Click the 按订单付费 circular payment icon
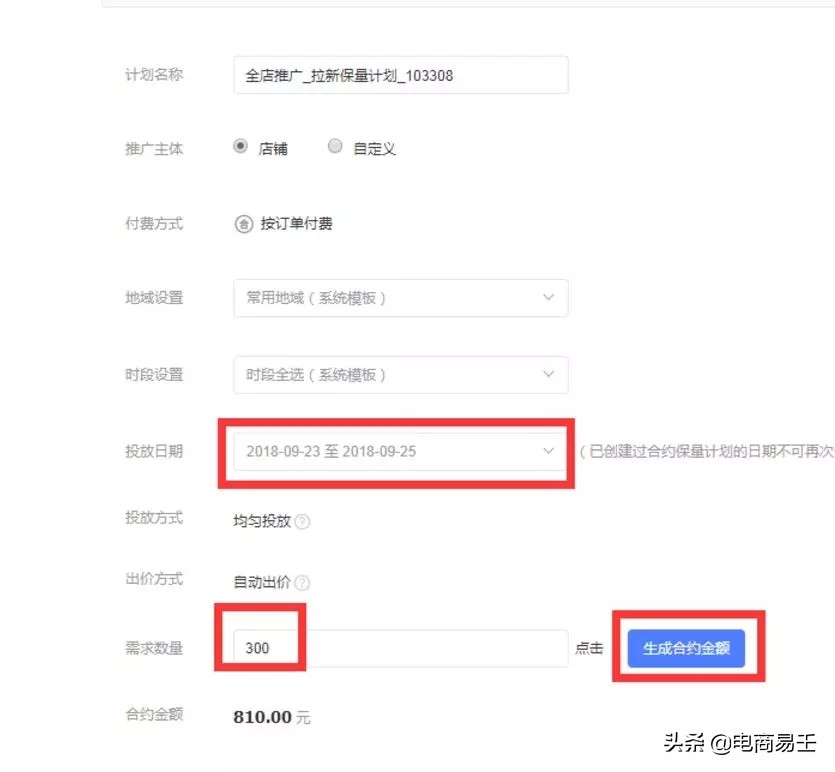The height and width of the screenshot is (772, 835). 244,224
